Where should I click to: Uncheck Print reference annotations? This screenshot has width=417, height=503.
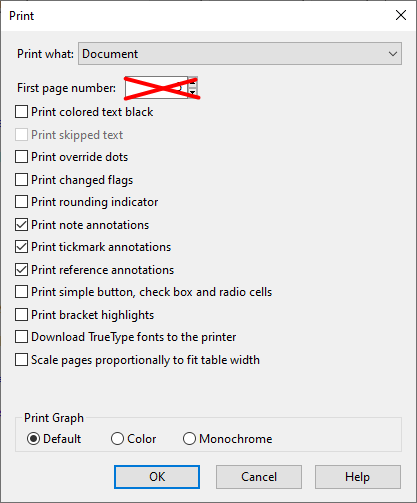click(21, 270)
